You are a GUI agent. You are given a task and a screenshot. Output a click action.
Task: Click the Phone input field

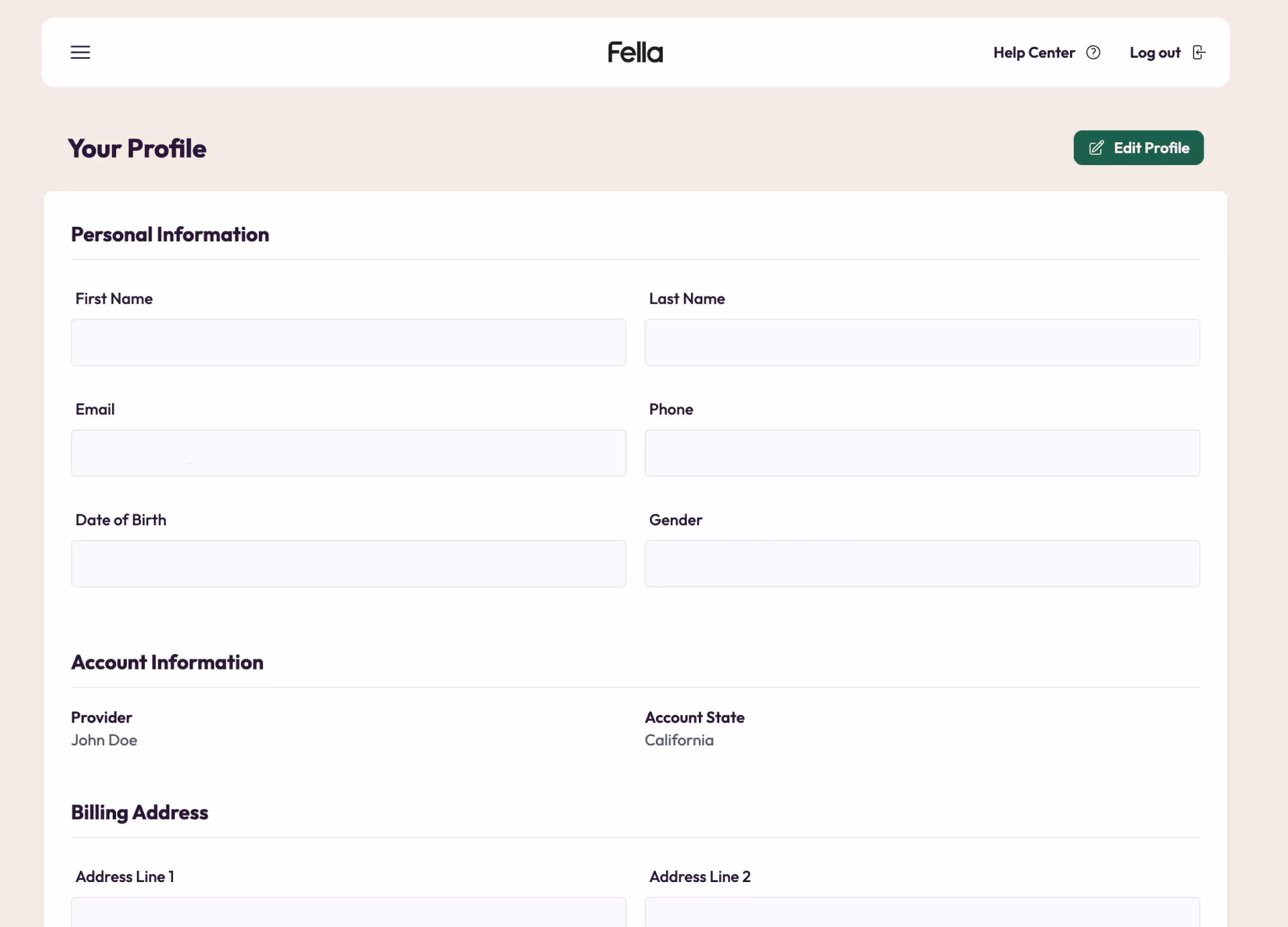922,453
